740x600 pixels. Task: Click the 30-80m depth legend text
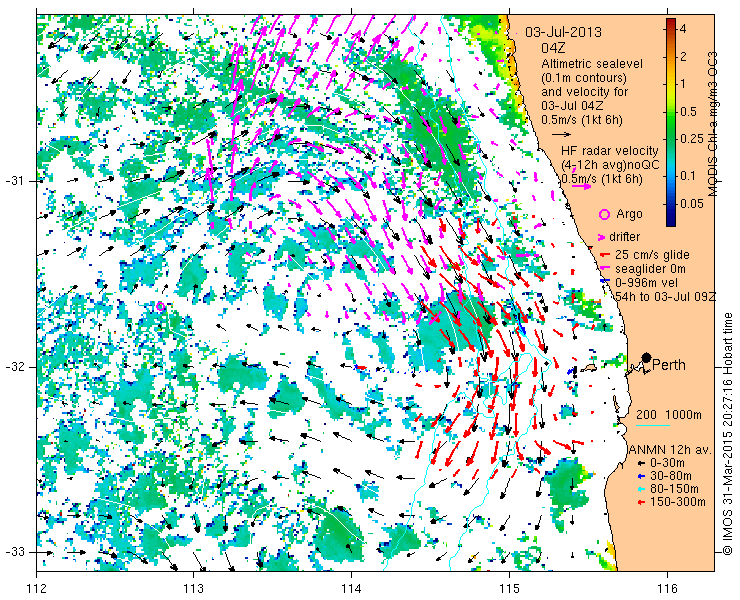[671, 476]
